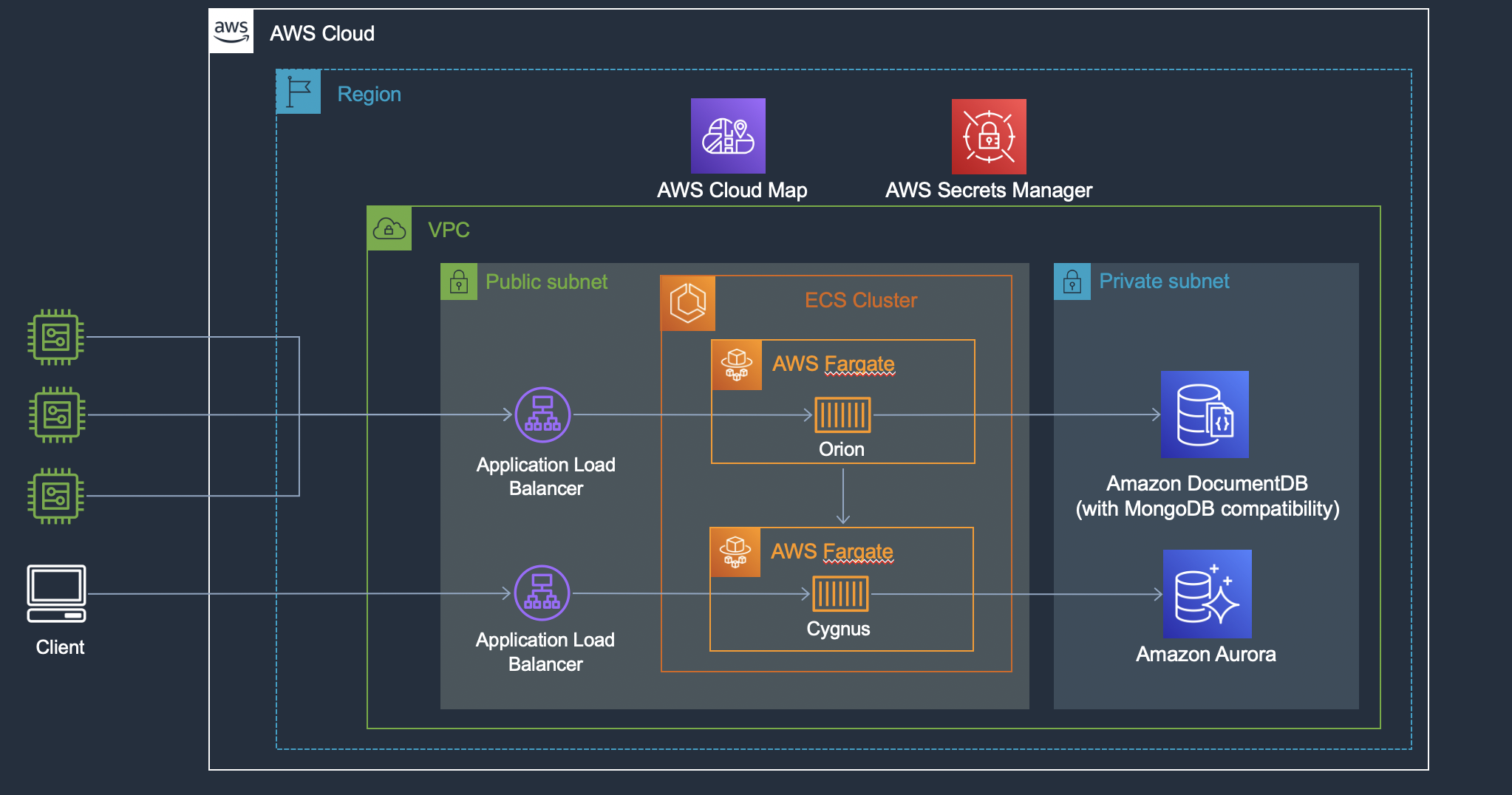Click the 'Amazon DocumentDB' label
The image size is (1512, 795).
(x=1208, y=483)
